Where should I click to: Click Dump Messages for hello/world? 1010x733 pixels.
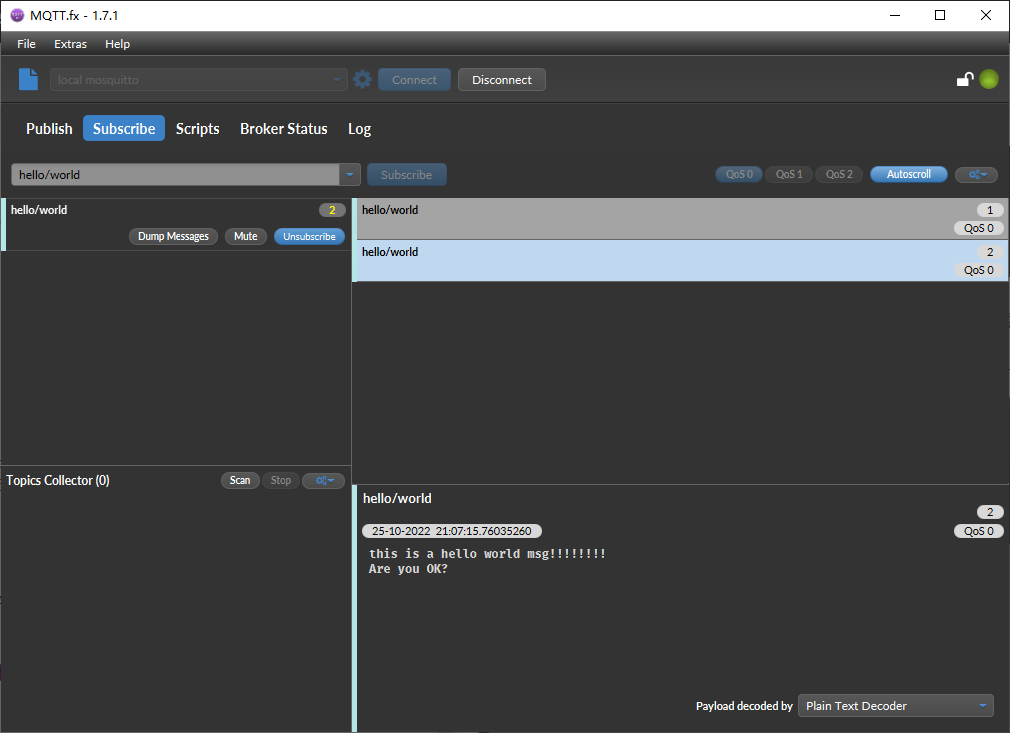[173, 236]
